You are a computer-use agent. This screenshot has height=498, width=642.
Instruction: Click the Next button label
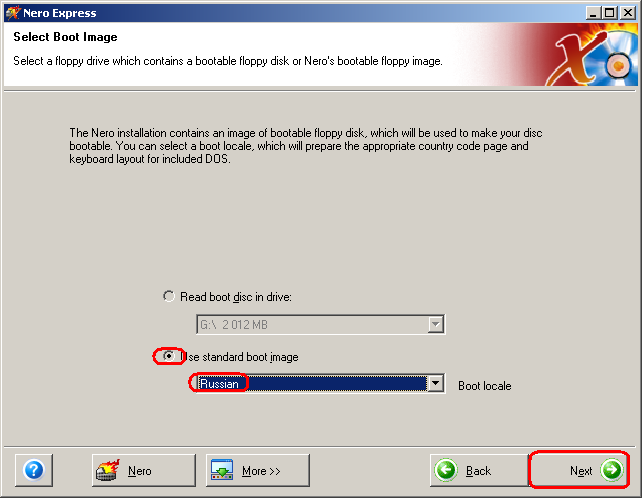(581, 471)
